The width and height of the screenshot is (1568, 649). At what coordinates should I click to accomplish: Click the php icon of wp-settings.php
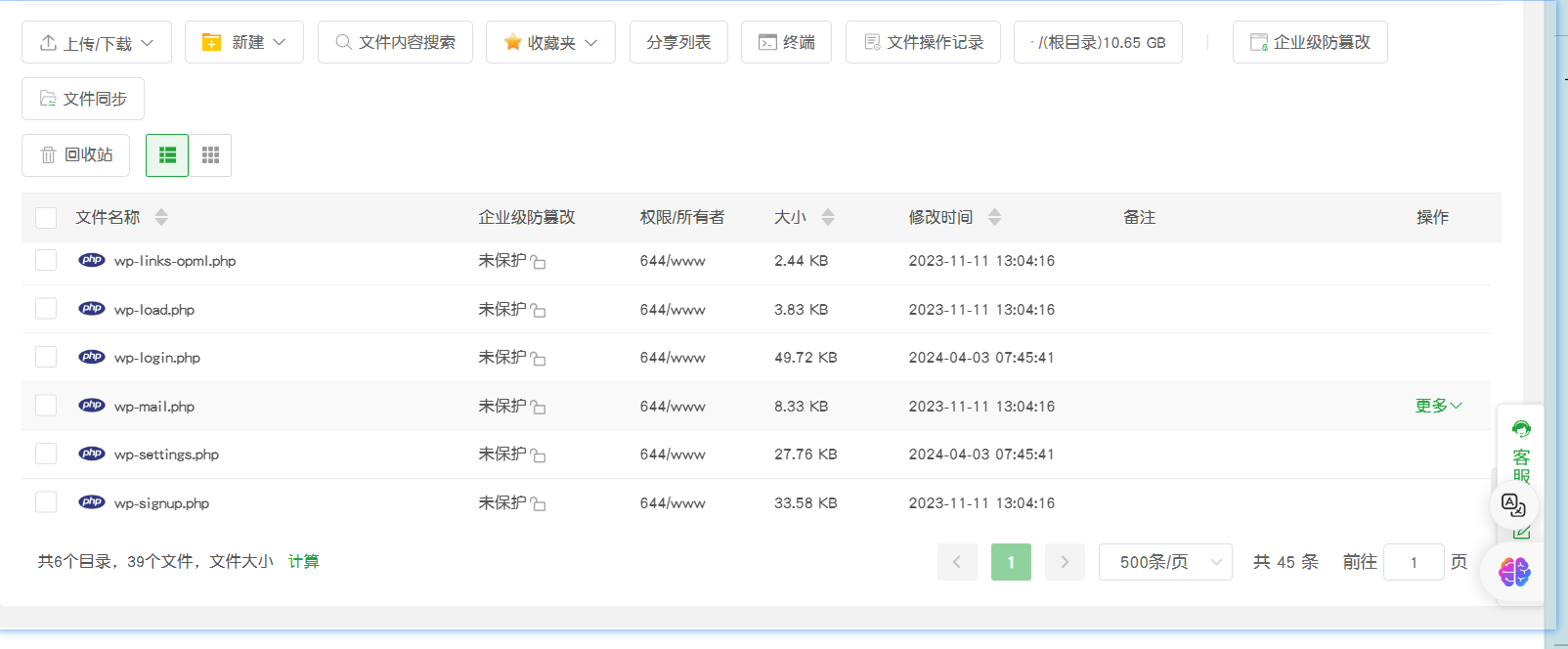click(92, 454)
